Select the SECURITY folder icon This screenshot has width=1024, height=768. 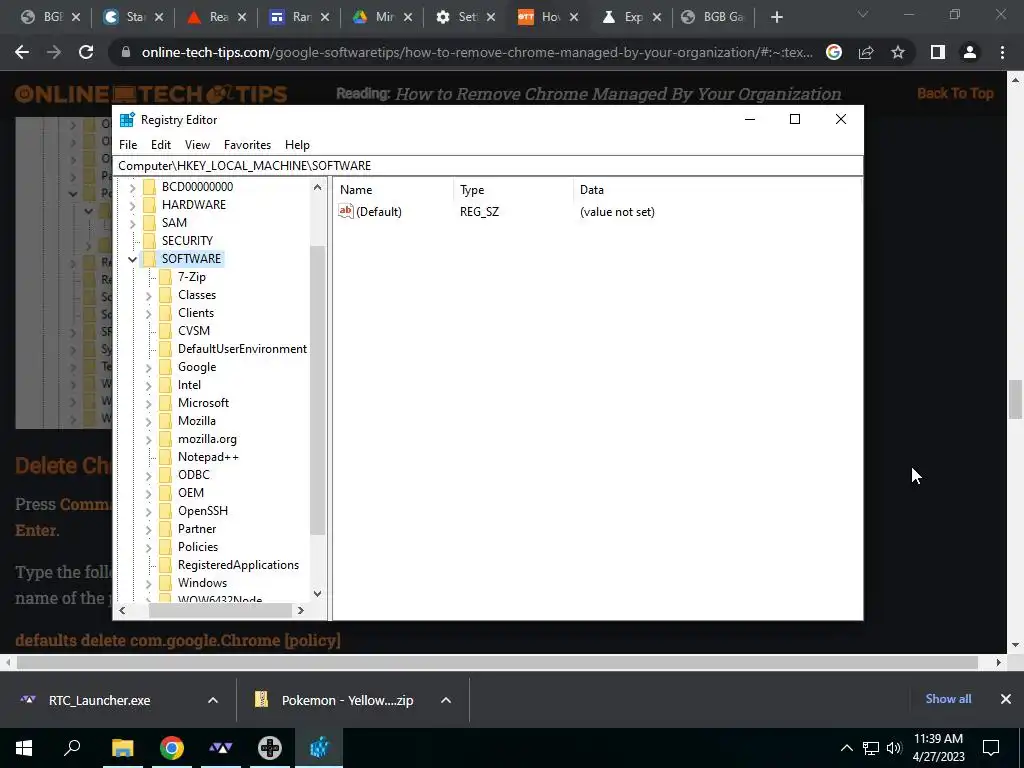(150, 241)
